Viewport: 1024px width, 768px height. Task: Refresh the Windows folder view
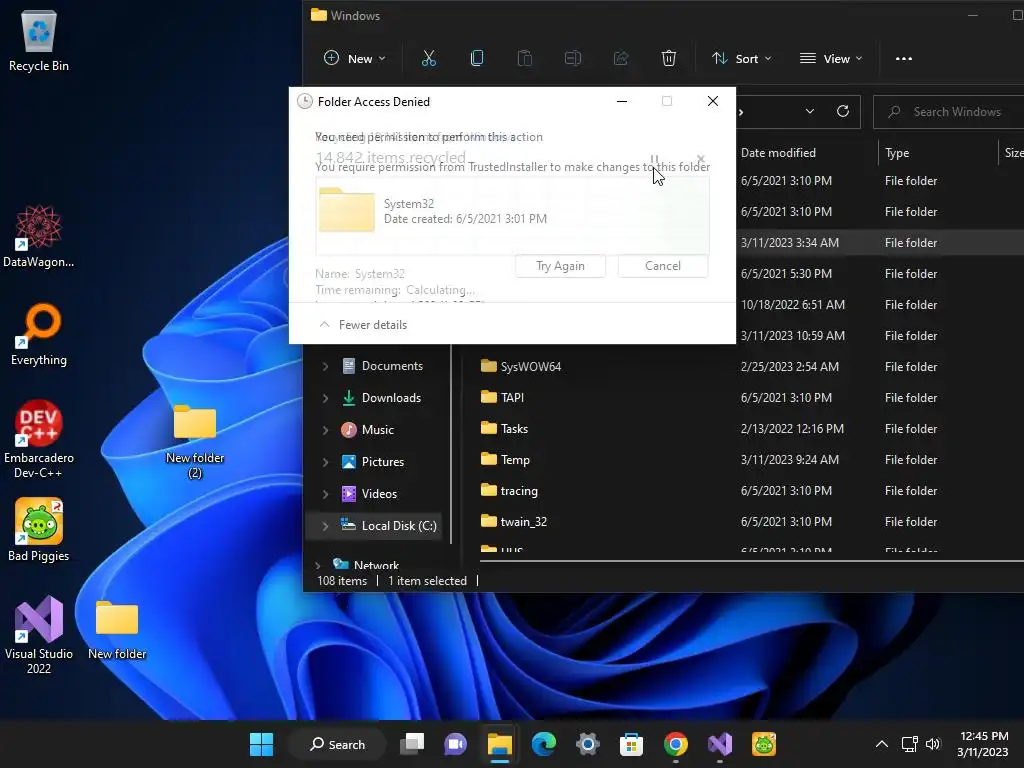(x=843, y=112)
